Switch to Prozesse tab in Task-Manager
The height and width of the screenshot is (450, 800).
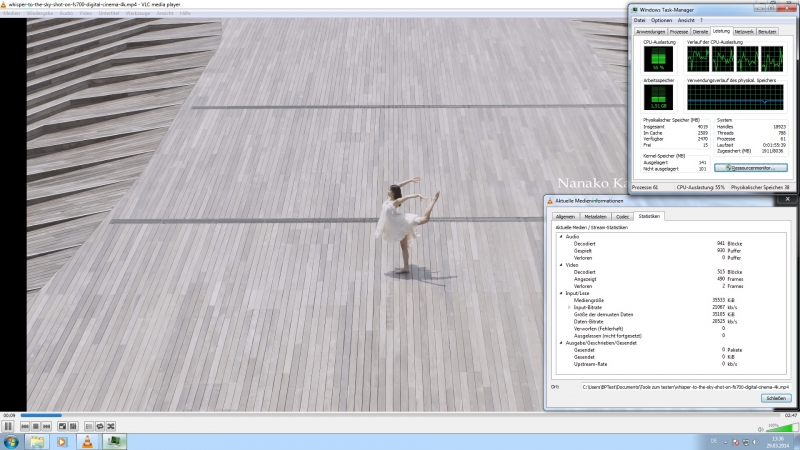pyautogui.click(x=679, y=32)
